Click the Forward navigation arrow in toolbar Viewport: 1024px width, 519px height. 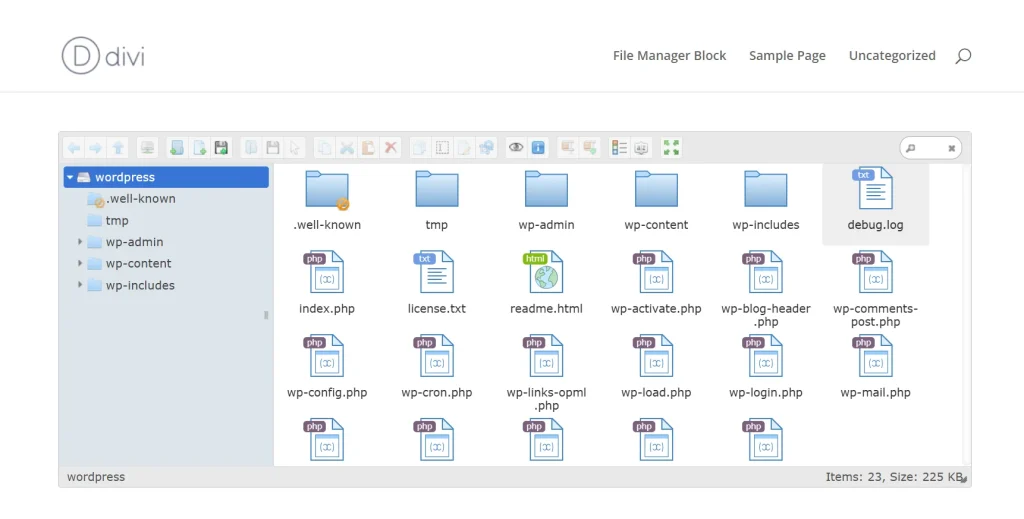point(95,148)
